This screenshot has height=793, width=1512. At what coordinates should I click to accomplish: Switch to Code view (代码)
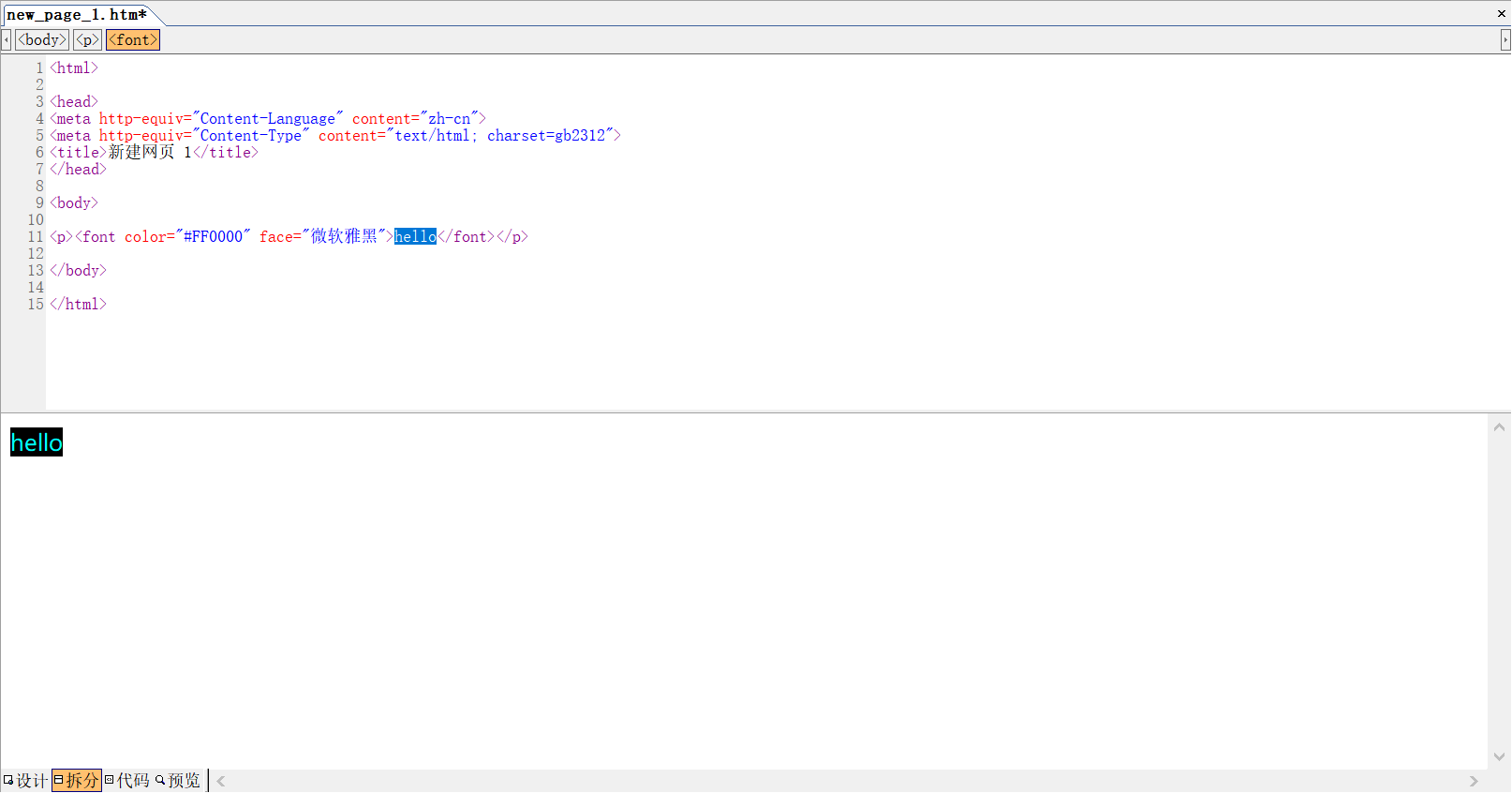[127, 781]
